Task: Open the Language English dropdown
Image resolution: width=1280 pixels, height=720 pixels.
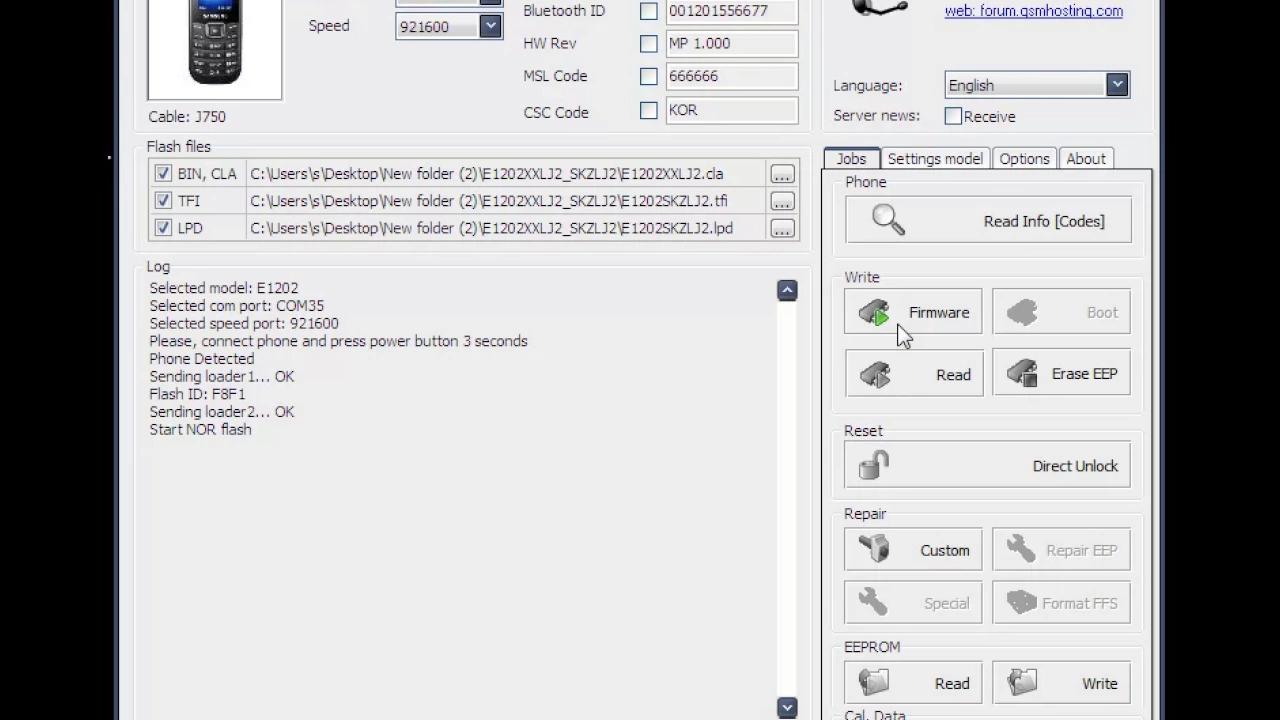Action: [x=1117, y=85]
